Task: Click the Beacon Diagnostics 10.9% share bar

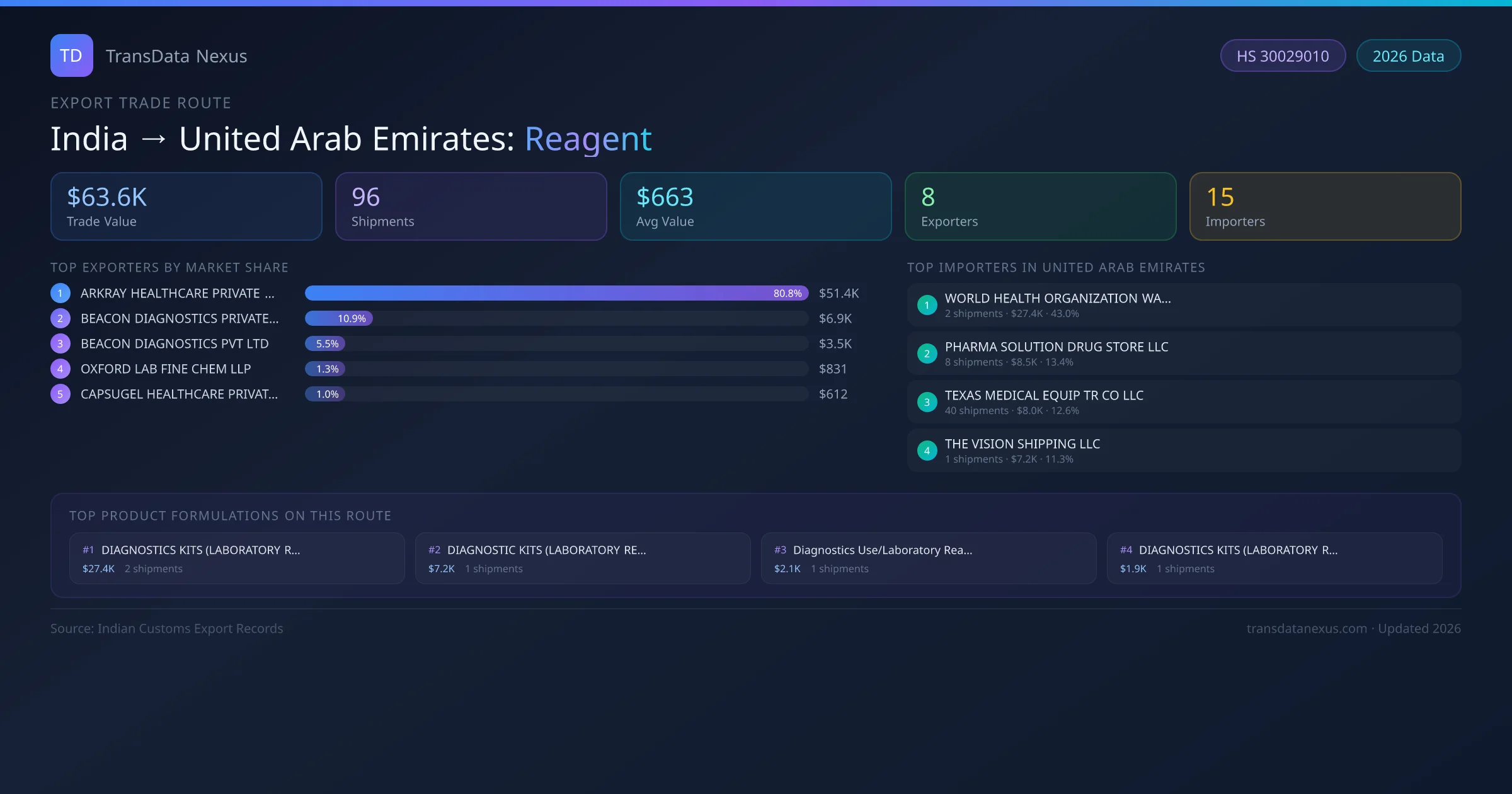Action: tap(339, 318)
